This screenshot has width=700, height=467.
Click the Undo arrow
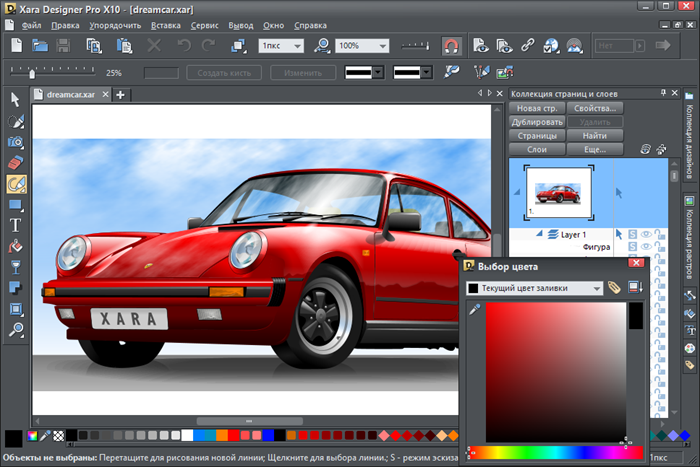tap(184, 45)
